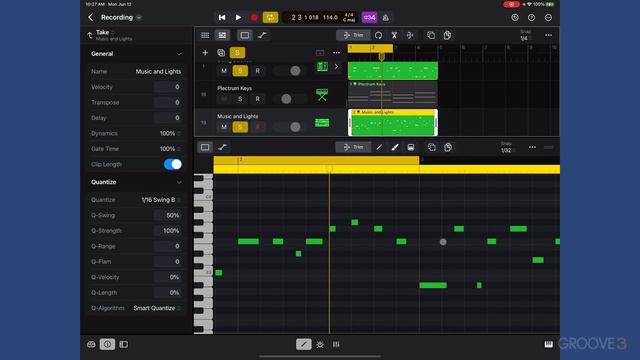Viewport: 640px width, 360px height.
Task: Select the Loop tool in tracks toolbar
Action: coord(378,36)
